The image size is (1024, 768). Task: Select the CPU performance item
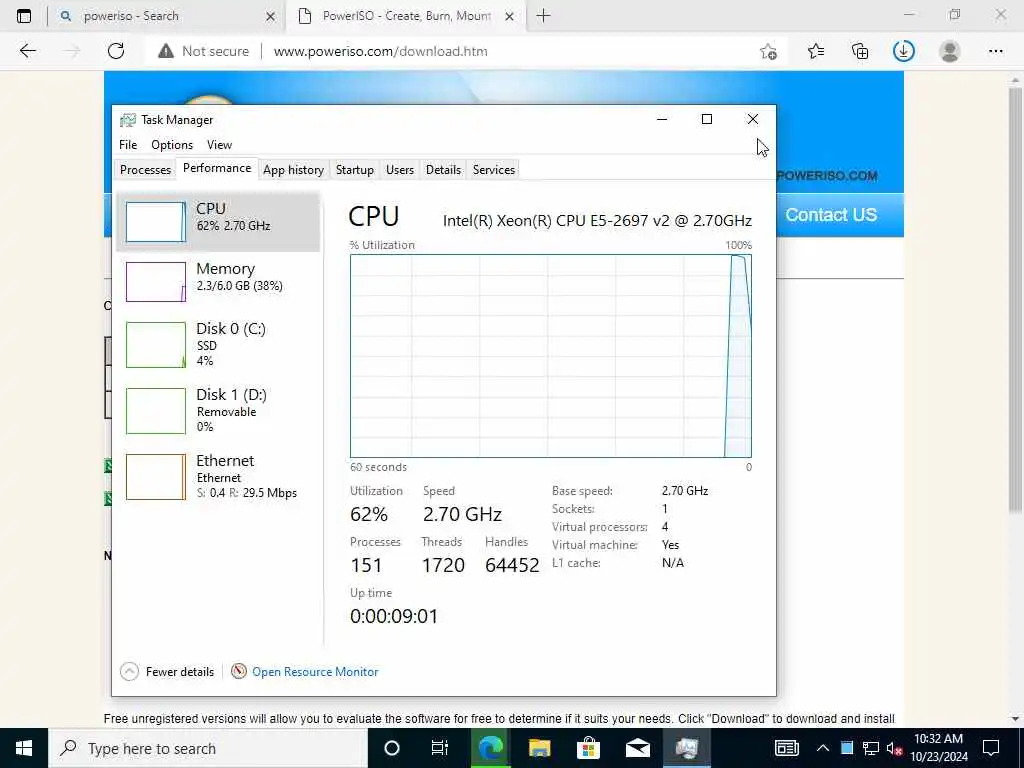[x=218, y=222]
